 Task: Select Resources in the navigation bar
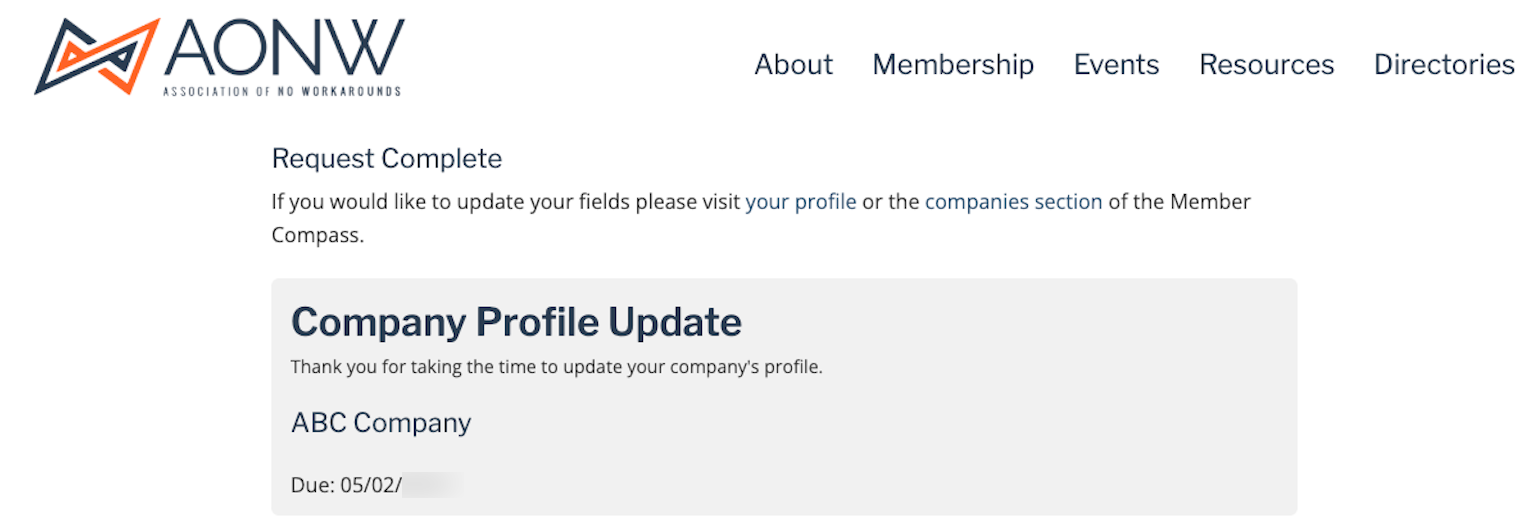click(1266, 65)
